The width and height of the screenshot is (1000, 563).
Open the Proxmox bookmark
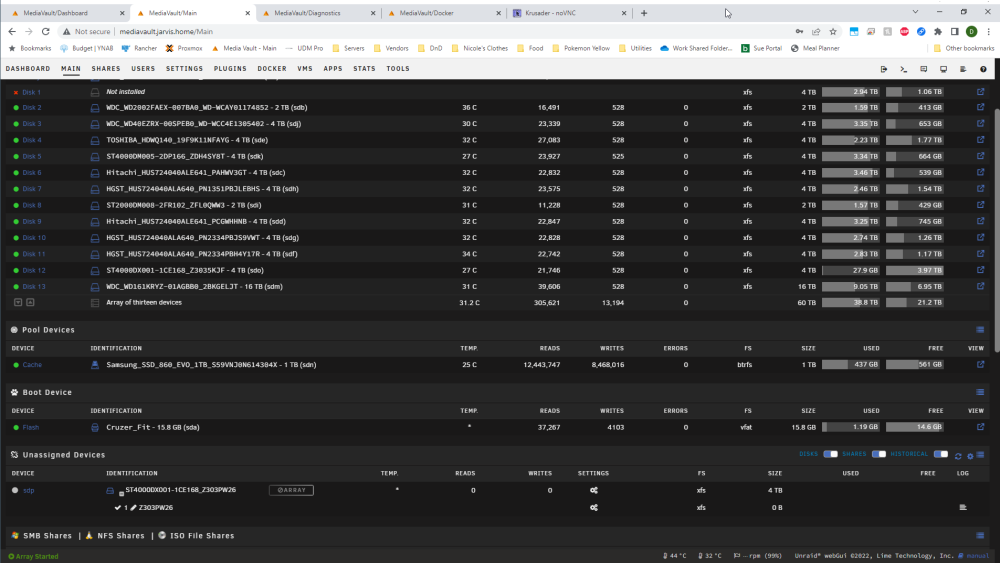(x=184, y=48)
